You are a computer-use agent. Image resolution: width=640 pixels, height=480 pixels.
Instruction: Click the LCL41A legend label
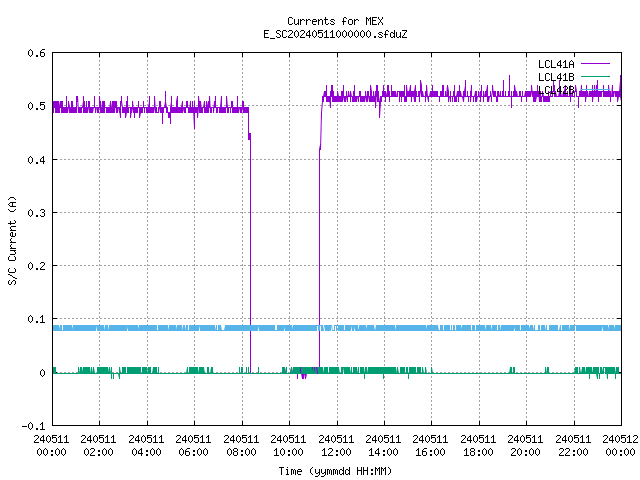point(556,64)
